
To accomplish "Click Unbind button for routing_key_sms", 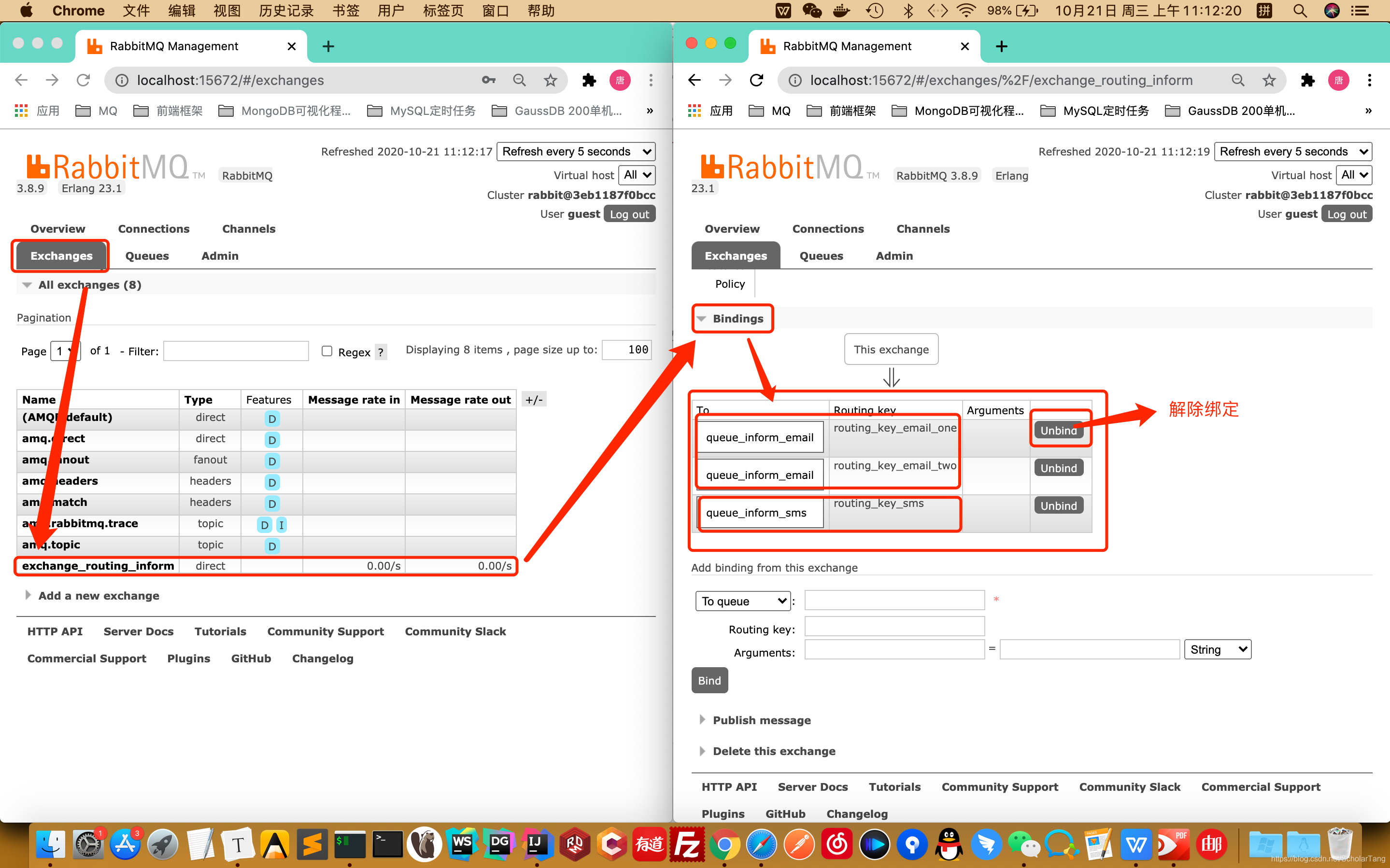I will 1057,505.
